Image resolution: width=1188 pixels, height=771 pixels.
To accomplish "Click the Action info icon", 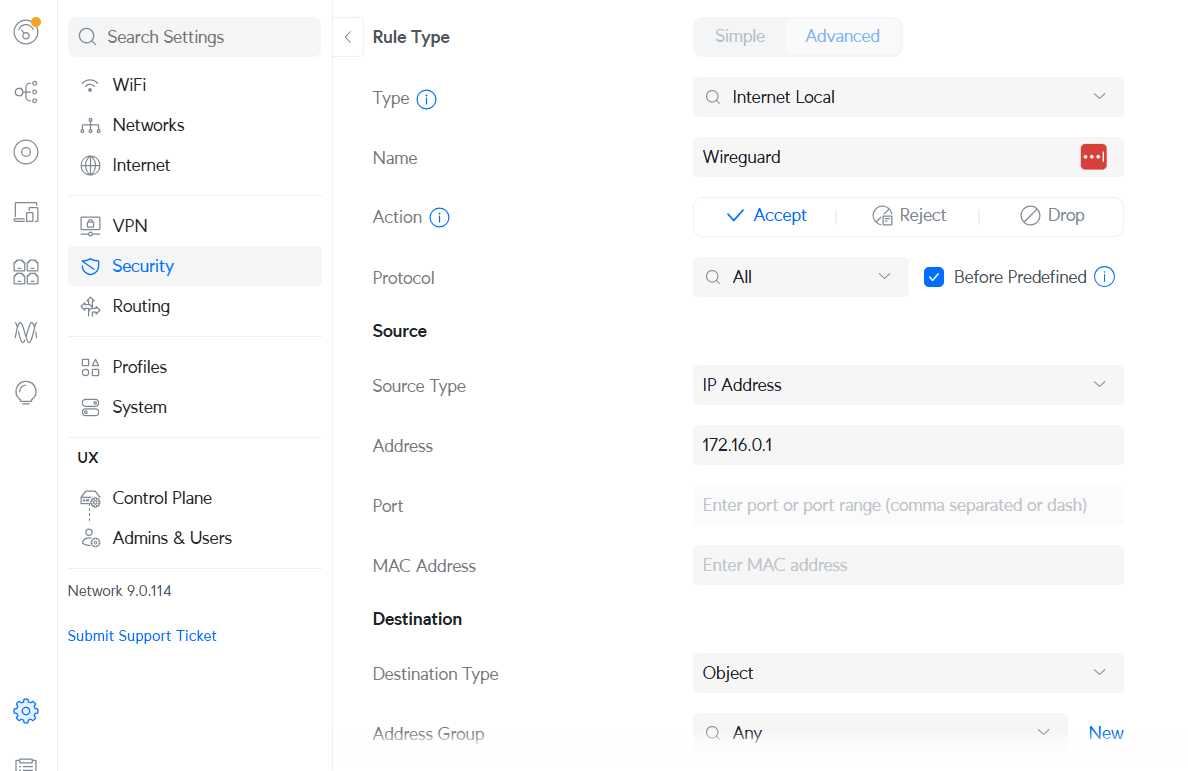I will click(x=439, y=217).
